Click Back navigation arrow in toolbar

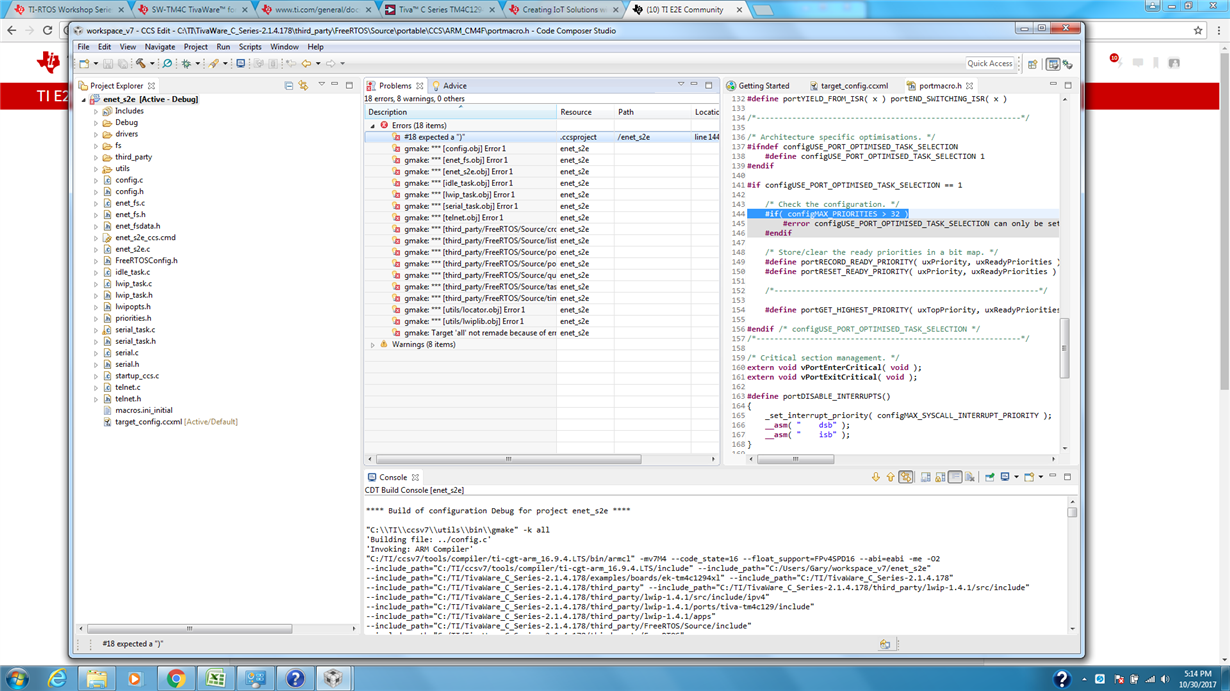tap(306, 64)
